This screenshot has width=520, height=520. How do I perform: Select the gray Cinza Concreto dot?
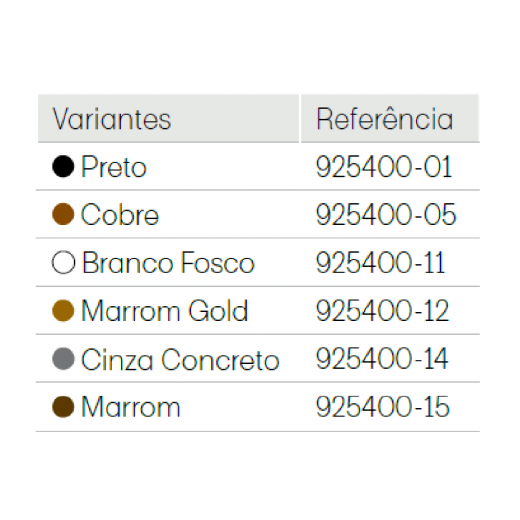click(63, 359)
